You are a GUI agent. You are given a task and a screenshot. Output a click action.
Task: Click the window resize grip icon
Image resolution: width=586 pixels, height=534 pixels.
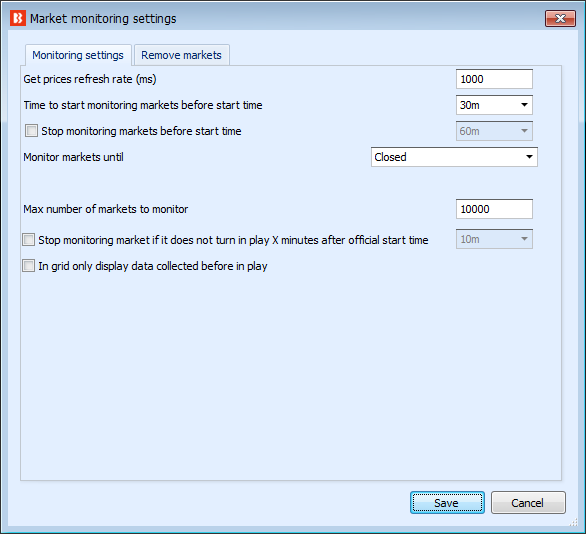click(x=573, y=522)
